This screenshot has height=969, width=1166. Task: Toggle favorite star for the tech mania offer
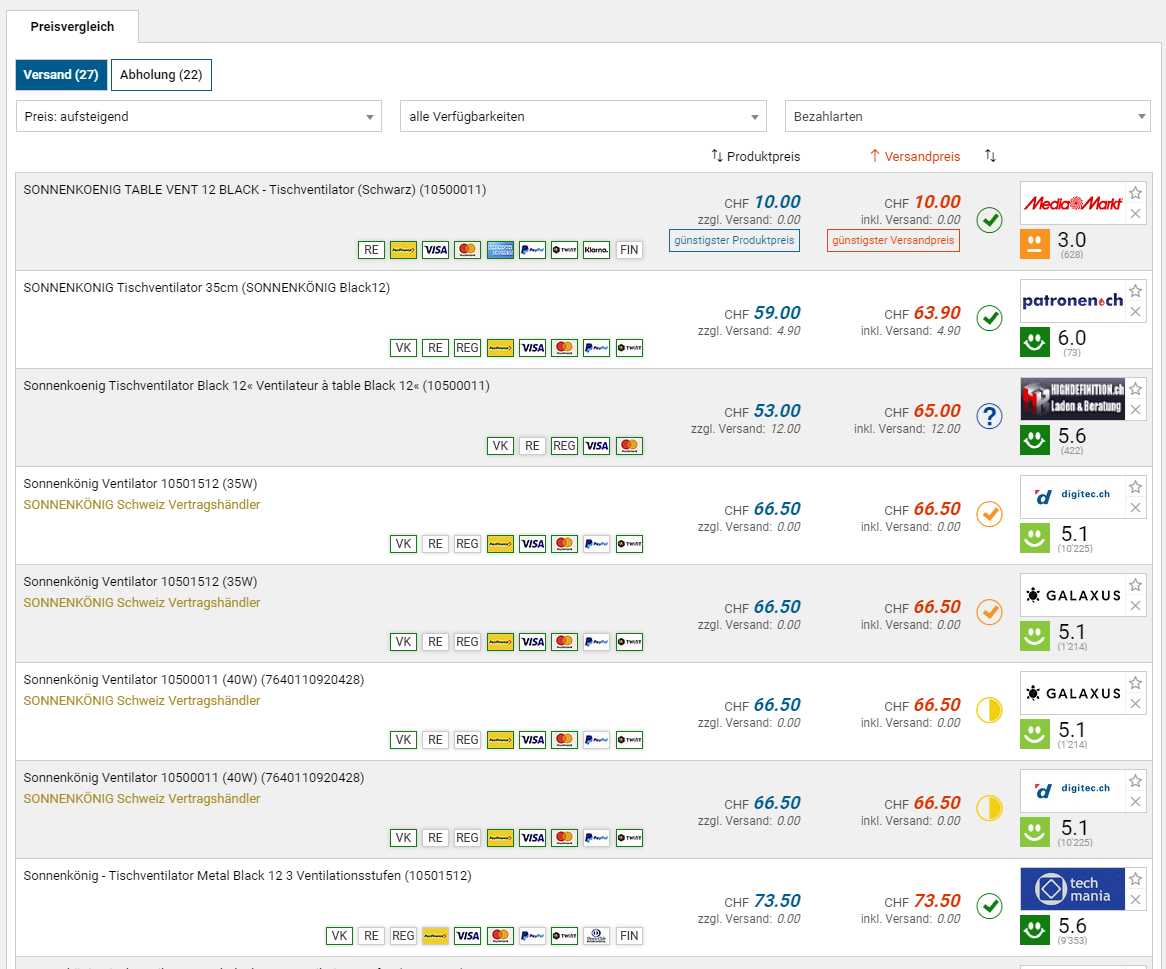click(1135, 879)
